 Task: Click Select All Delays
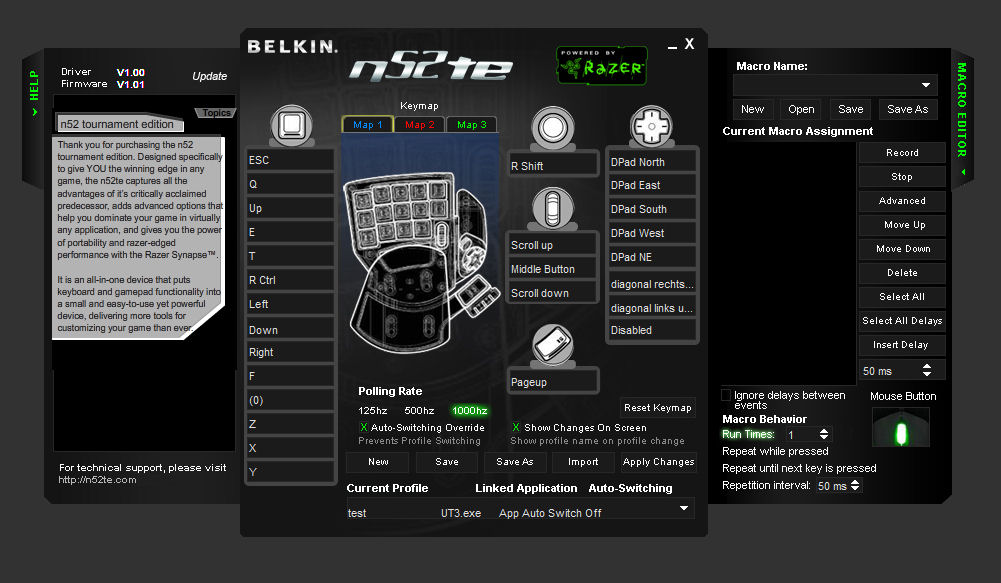coord(902,321)
